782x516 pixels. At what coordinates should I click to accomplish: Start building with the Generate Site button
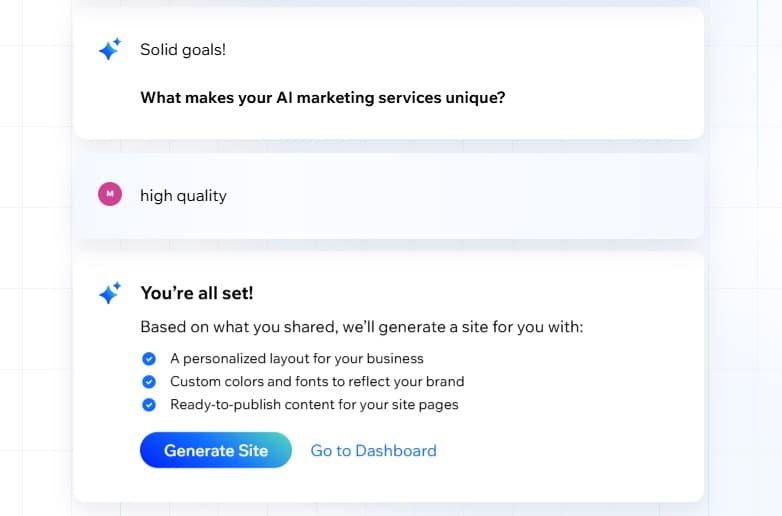tap(216, 450)
